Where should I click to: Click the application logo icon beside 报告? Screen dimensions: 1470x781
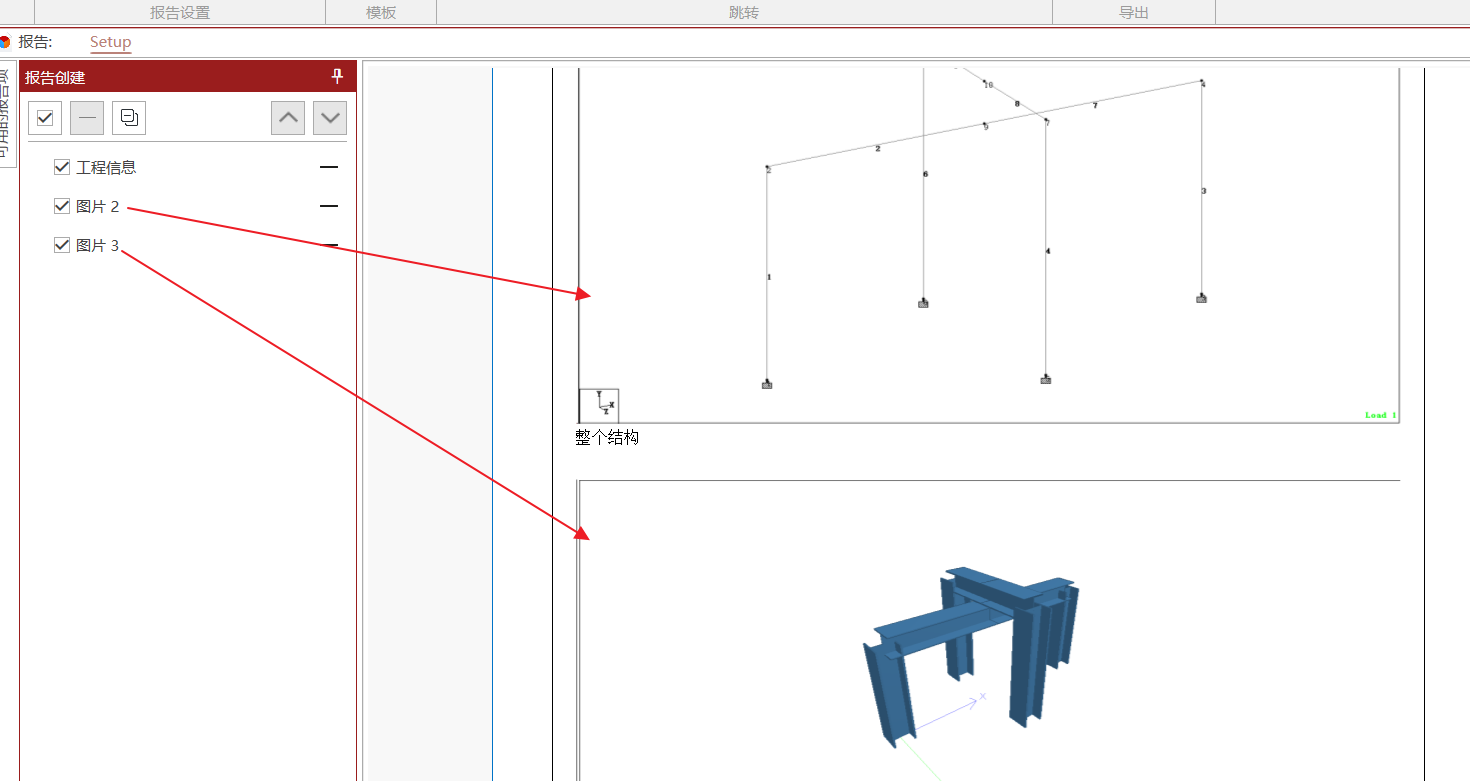click(x=4, y=42)
